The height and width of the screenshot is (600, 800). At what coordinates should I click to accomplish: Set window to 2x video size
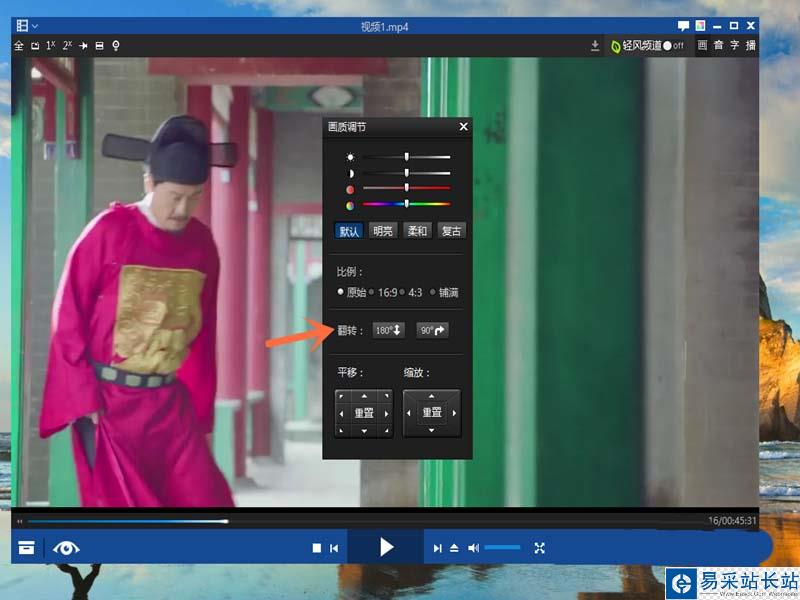(x=67, y=45)
